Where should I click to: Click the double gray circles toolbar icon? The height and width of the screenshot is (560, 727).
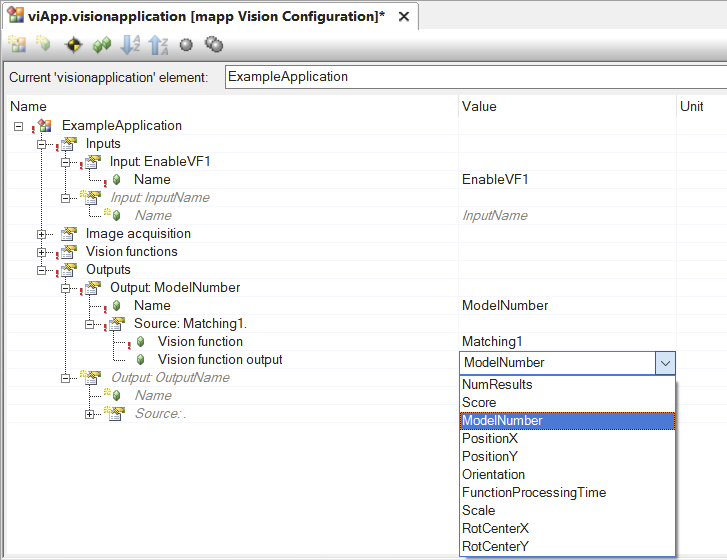point(214,45)
